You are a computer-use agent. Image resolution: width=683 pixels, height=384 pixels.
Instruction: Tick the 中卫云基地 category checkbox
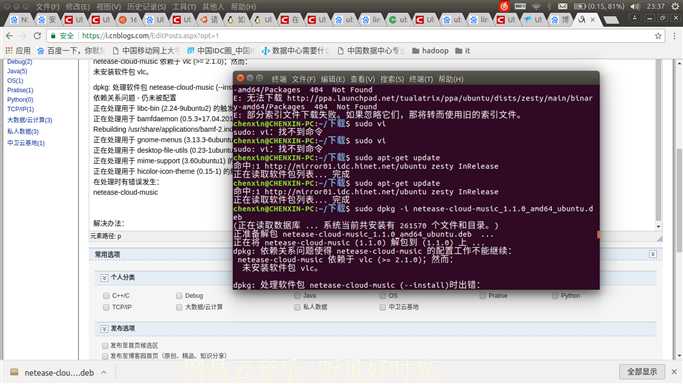(x=382, y=307)
